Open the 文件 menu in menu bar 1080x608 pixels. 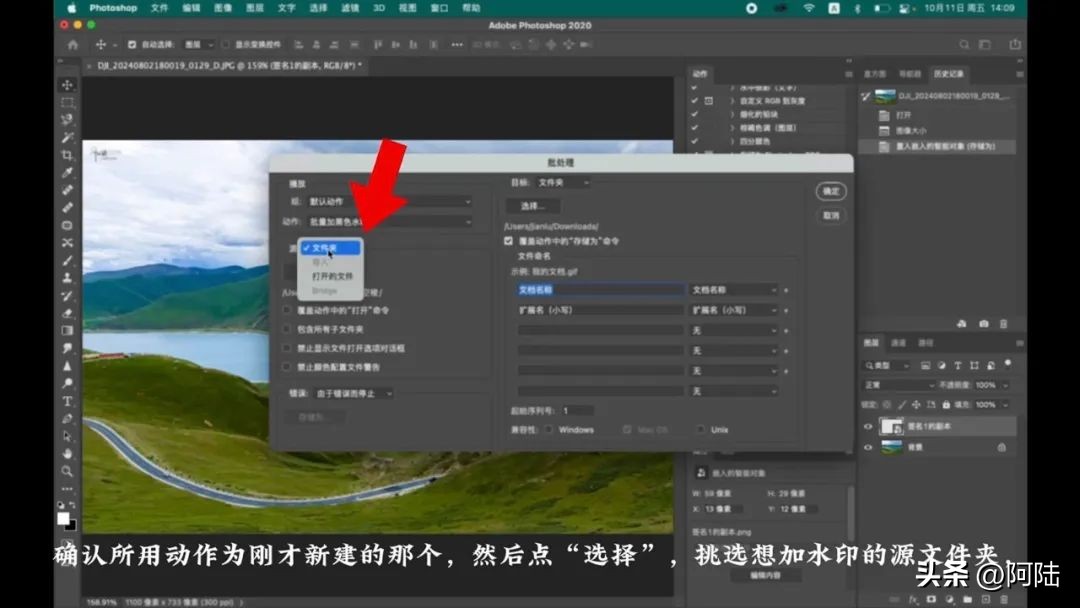point(159,8)
